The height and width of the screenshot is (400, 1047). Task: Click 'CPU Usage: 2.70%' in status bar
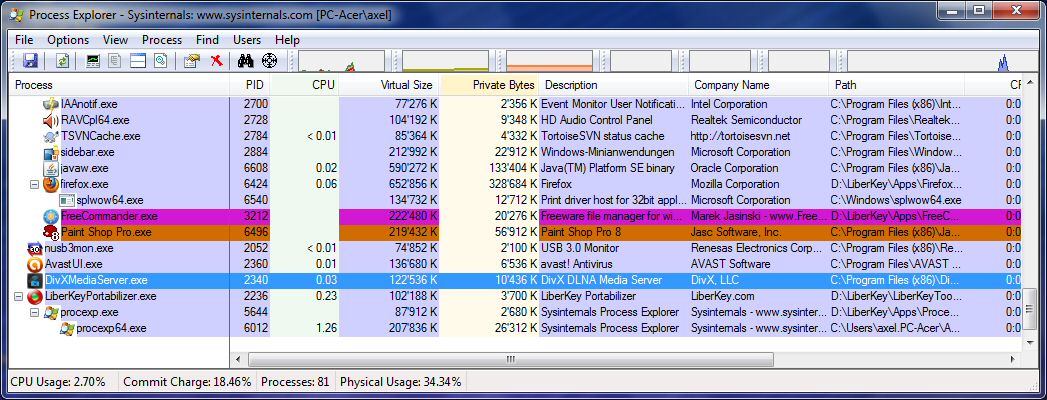[58, 382]
